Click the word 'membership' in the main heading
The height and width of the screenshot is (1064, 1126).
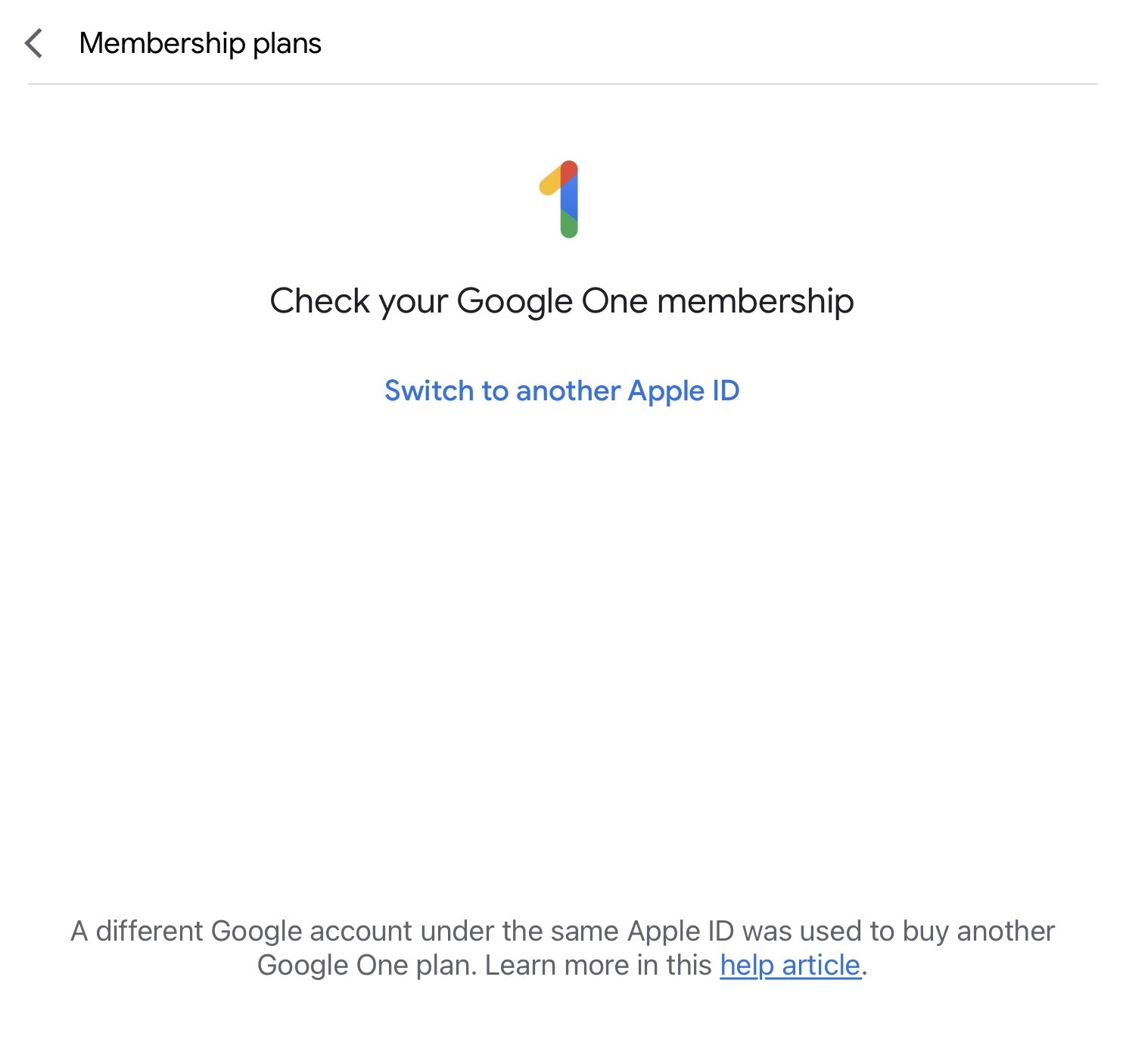pyautogui.click(x=754, y=300)
